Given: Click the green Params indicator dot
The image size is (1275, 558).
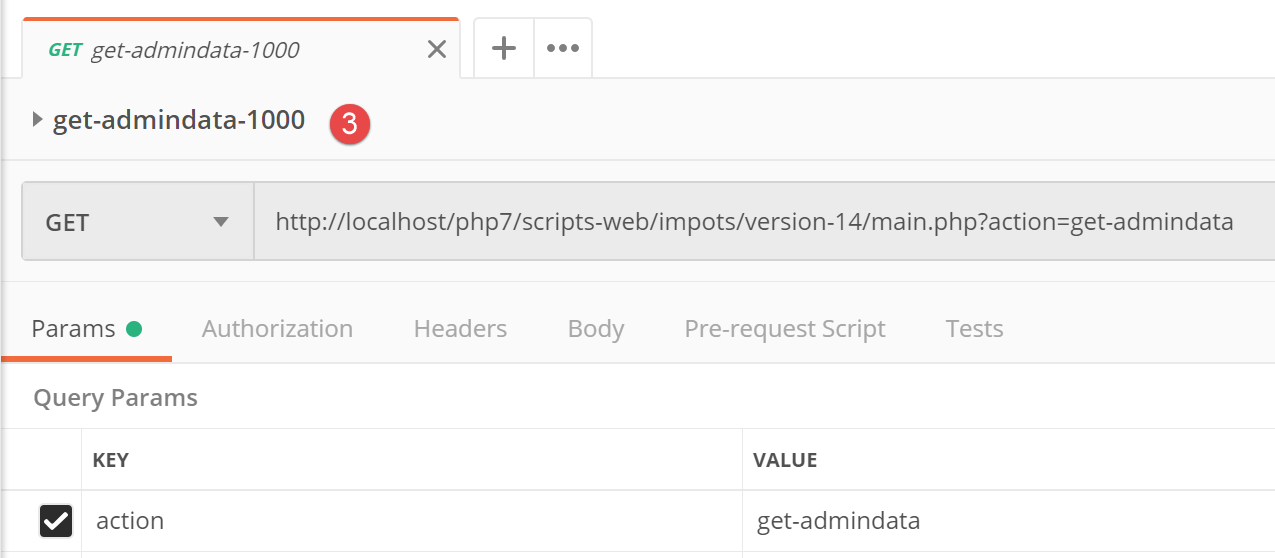Looking at the screenshot, I should 134,329.
